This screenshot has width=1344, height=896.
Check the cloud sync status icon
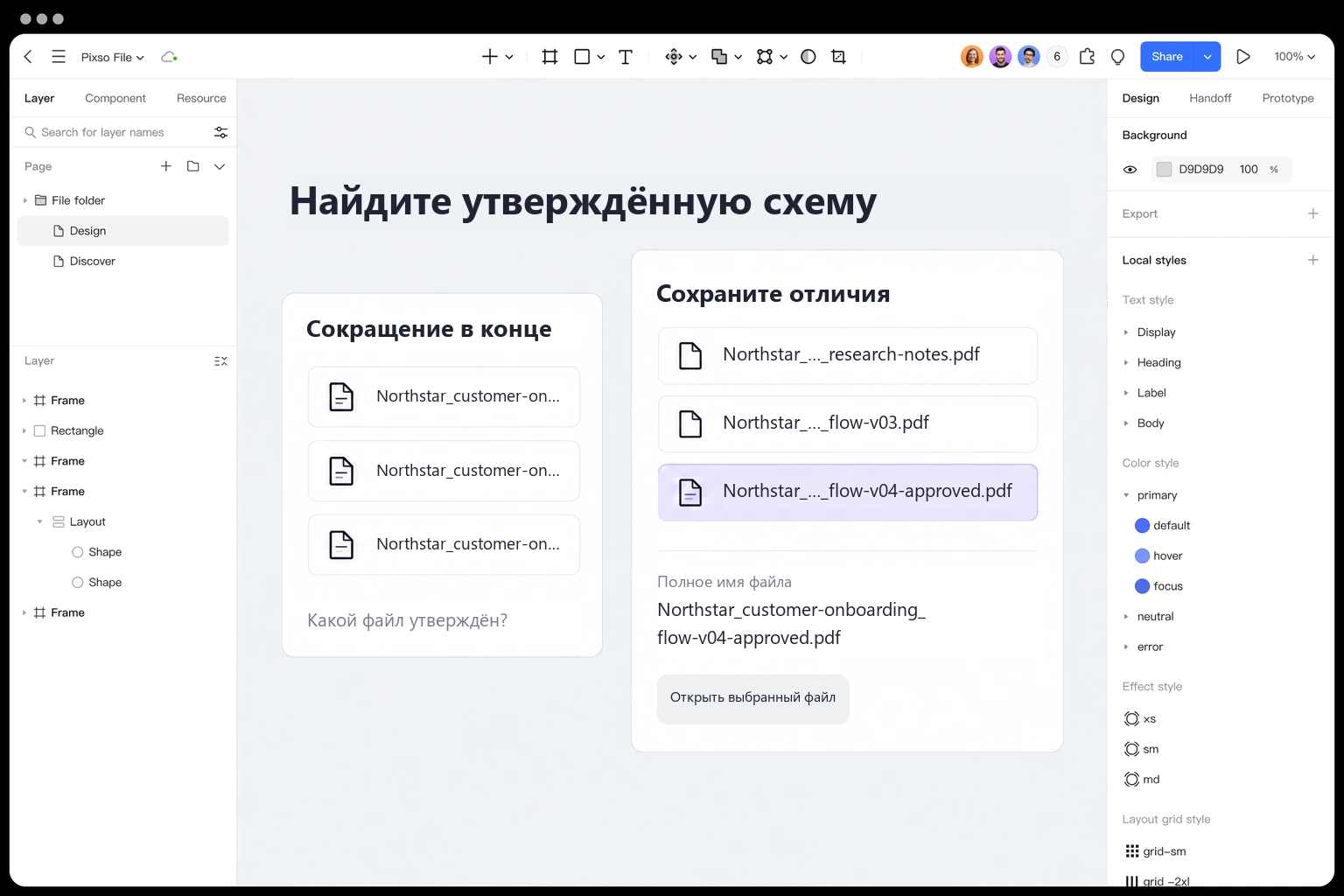point(169,57)
